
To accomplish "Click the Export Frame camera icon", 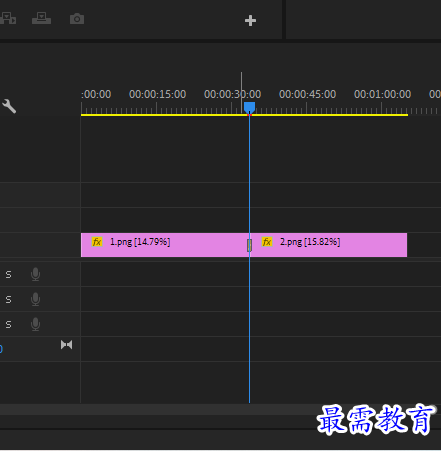I will point(77,19).
